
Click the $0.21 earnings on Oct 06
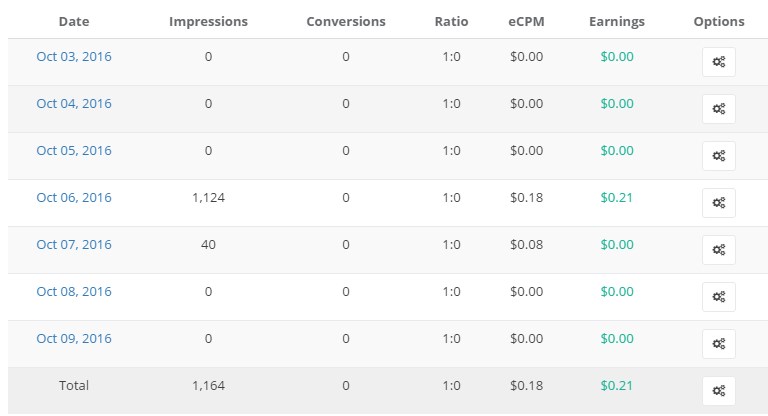(x=617, y=198)
